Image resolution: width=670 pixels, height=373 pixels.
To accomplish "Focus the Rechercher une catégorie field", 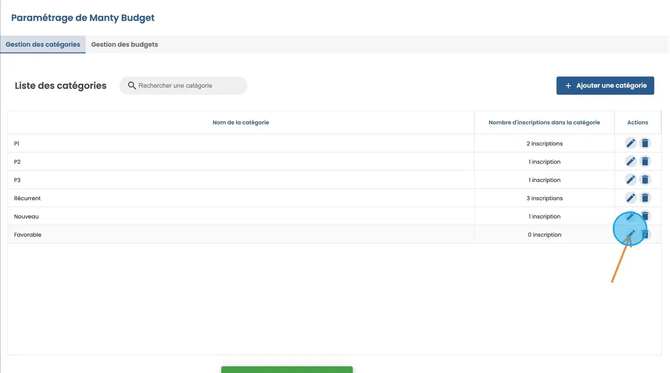I will coord(183,85).
